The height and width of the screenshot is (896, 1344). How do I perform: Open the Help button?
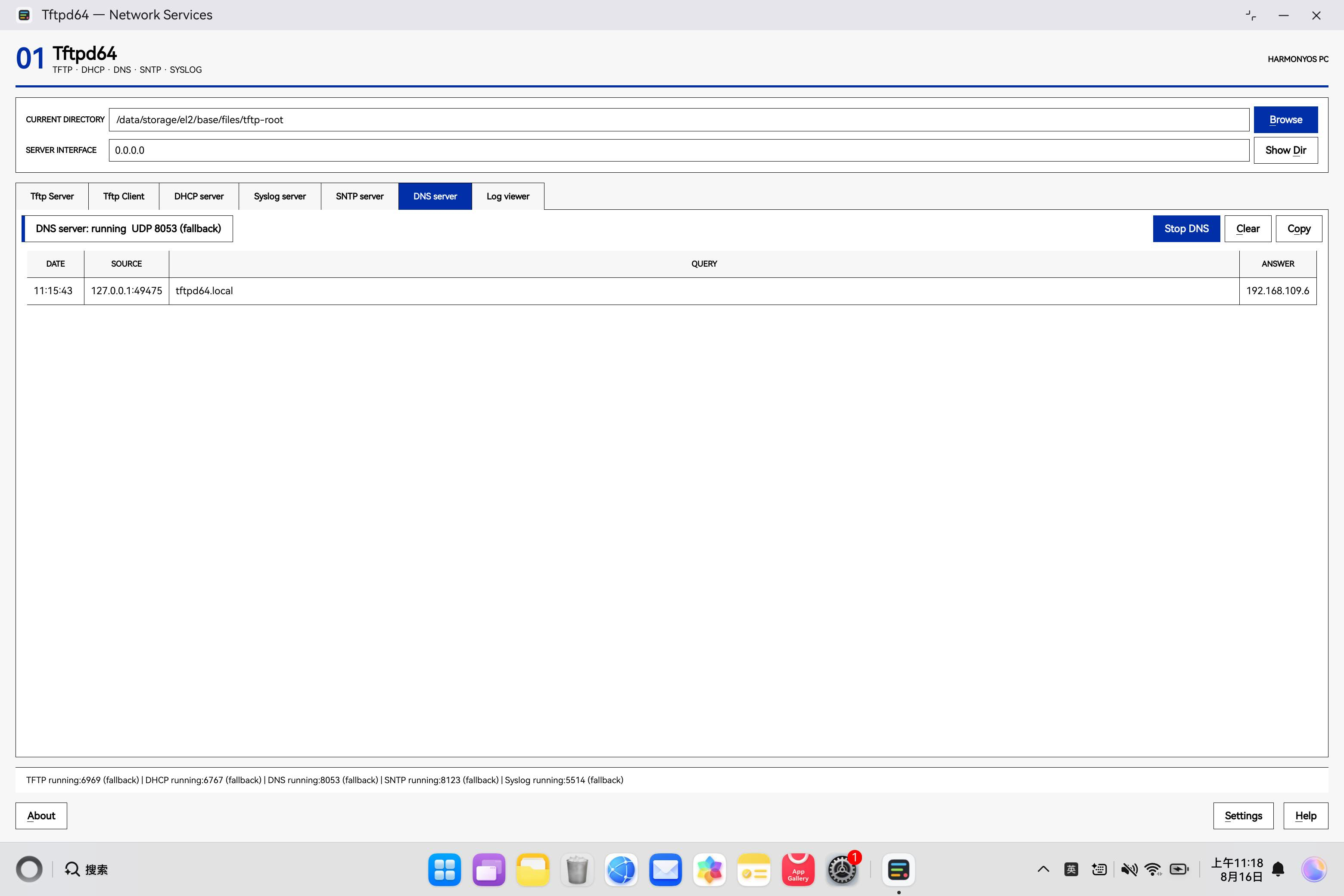point(1306,815)
